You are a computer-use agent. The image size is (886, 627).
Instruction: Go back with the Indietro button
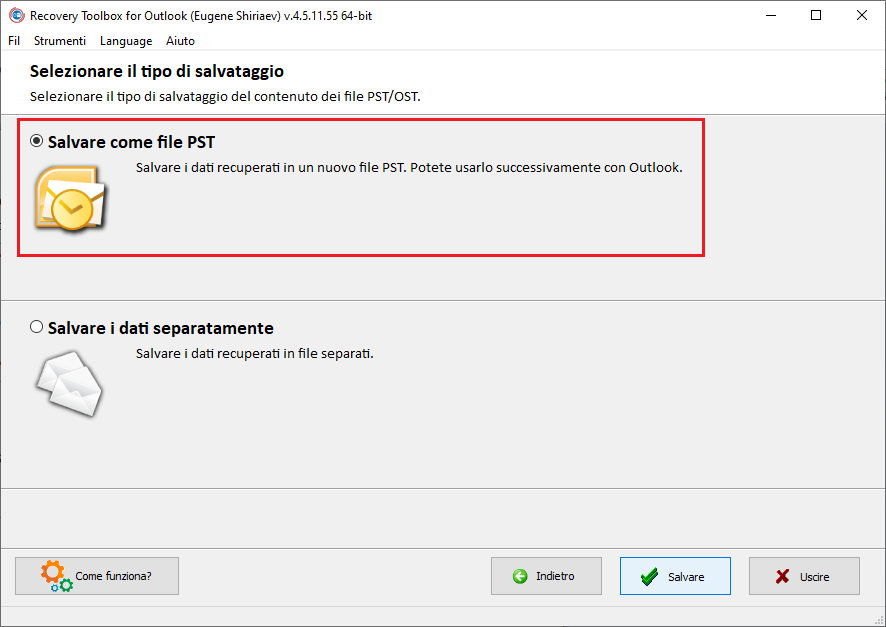coord(546,576)
